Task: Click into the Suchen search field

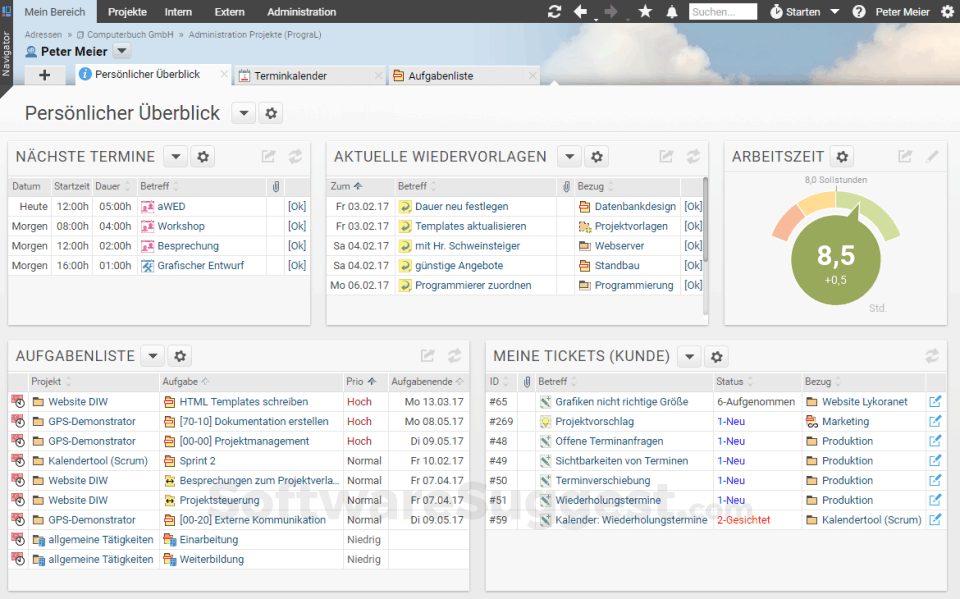Action: (723, 12)
